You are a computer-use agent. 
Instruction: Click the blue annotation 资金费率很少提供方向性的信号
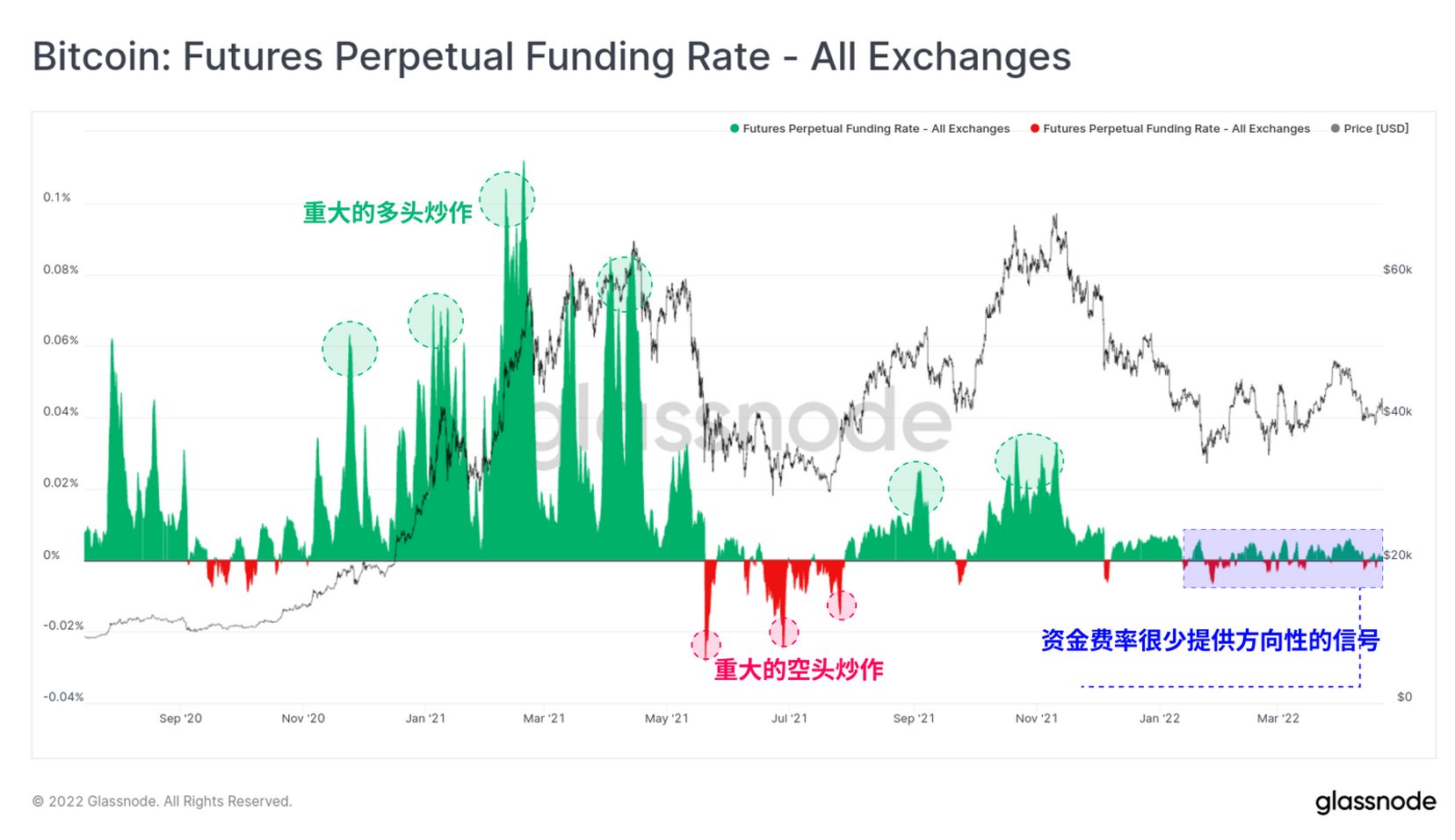(1210, 641)
